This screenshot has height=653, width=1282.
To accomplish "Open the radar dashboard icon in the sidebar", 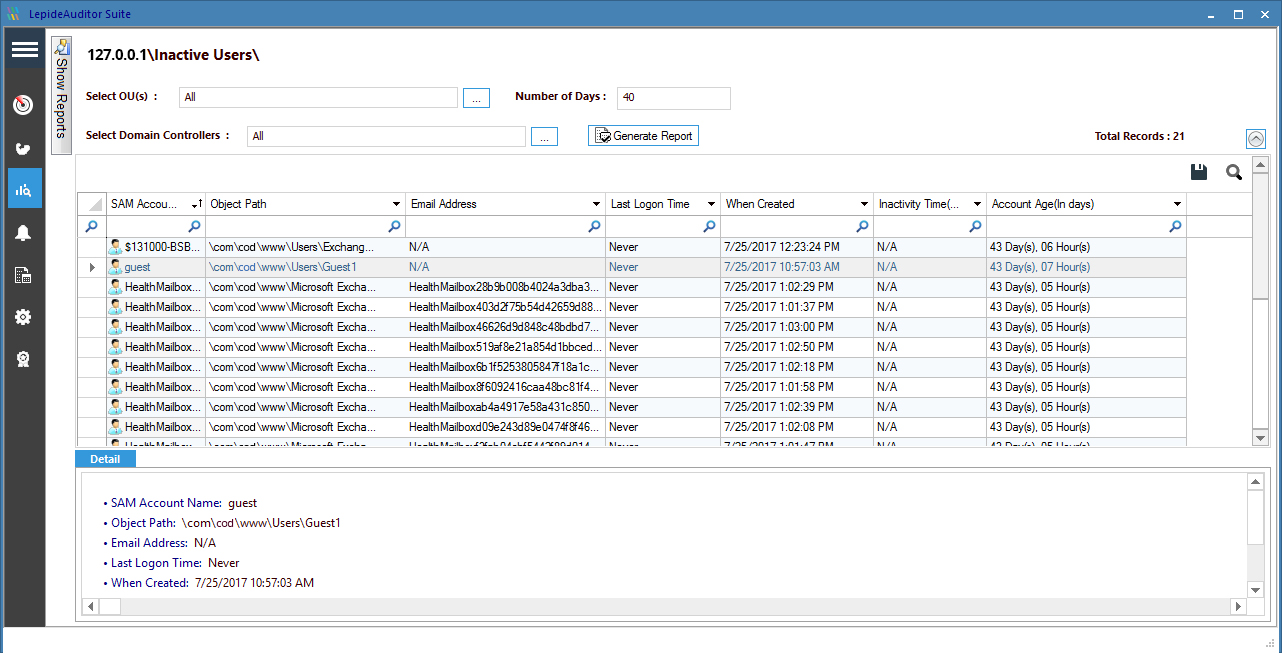I will click(x=24, y=105).
